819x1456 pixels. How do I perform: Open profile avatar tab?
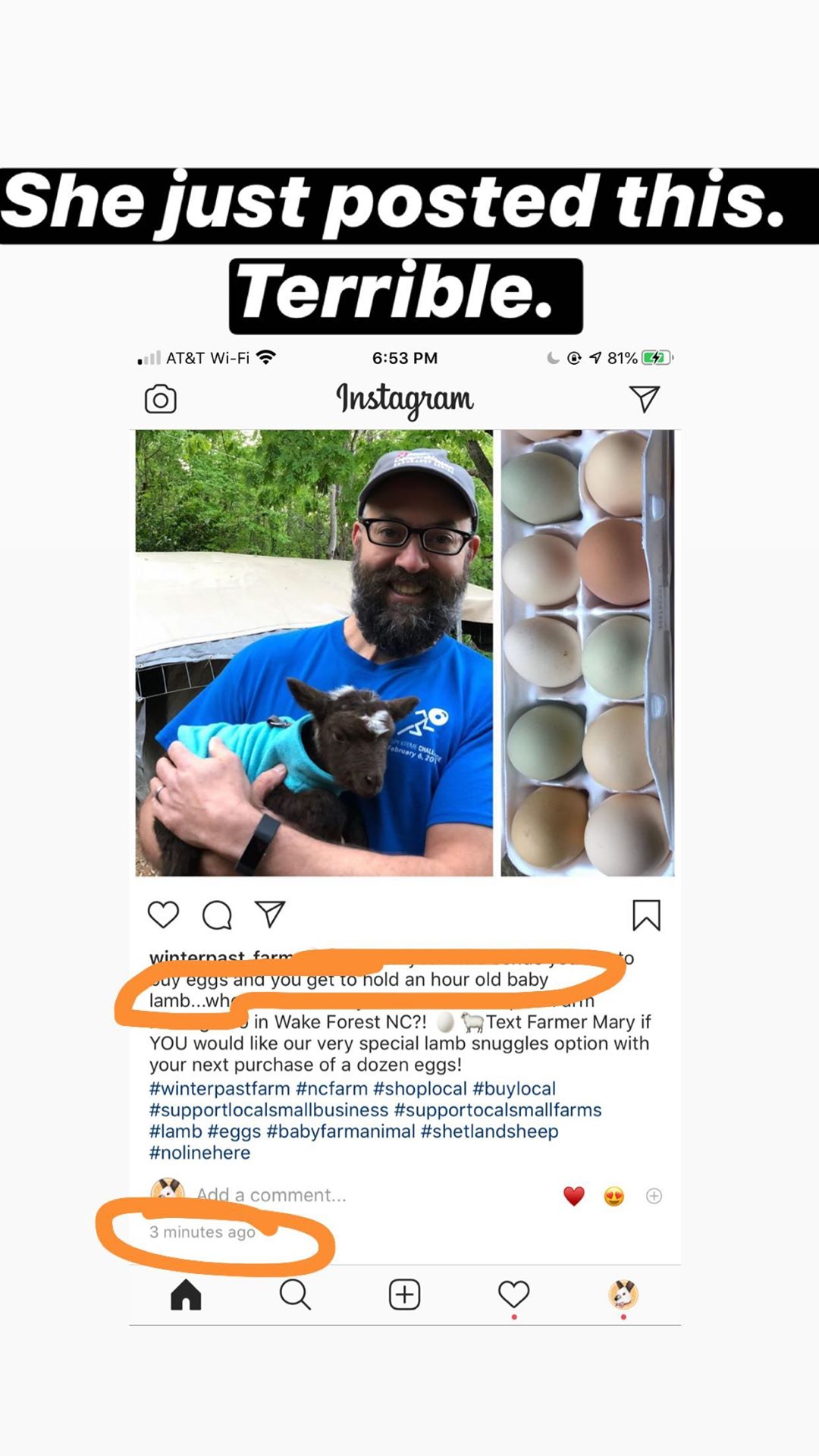pos(623,1294)
